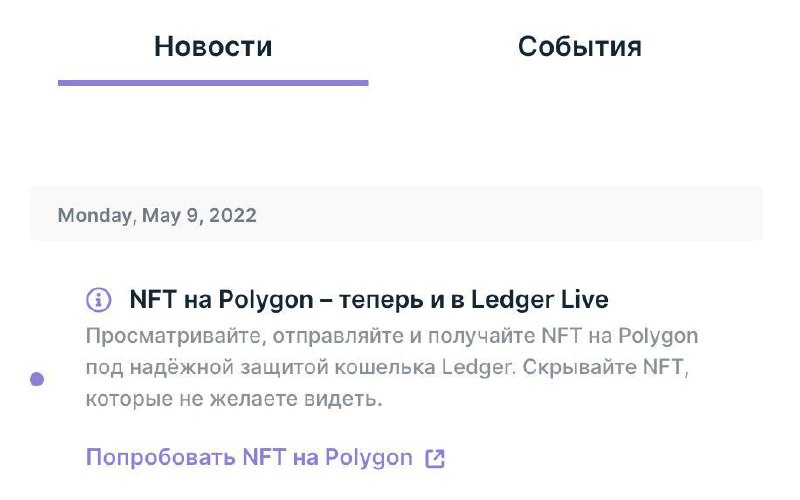Click the word Попробовать in the purple link
The image size is (800, 500).
(160, 458)
